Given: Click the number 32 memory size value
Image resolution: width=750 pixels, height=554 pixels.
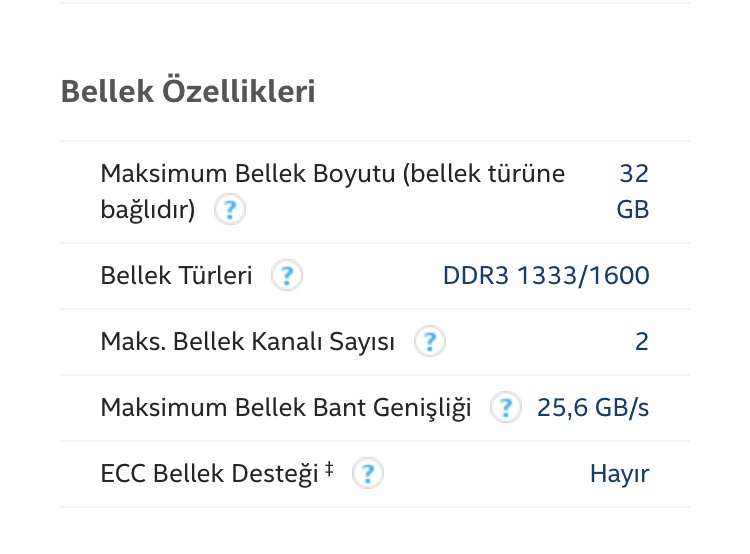Looking at the screenshot, I should (634, 173).
